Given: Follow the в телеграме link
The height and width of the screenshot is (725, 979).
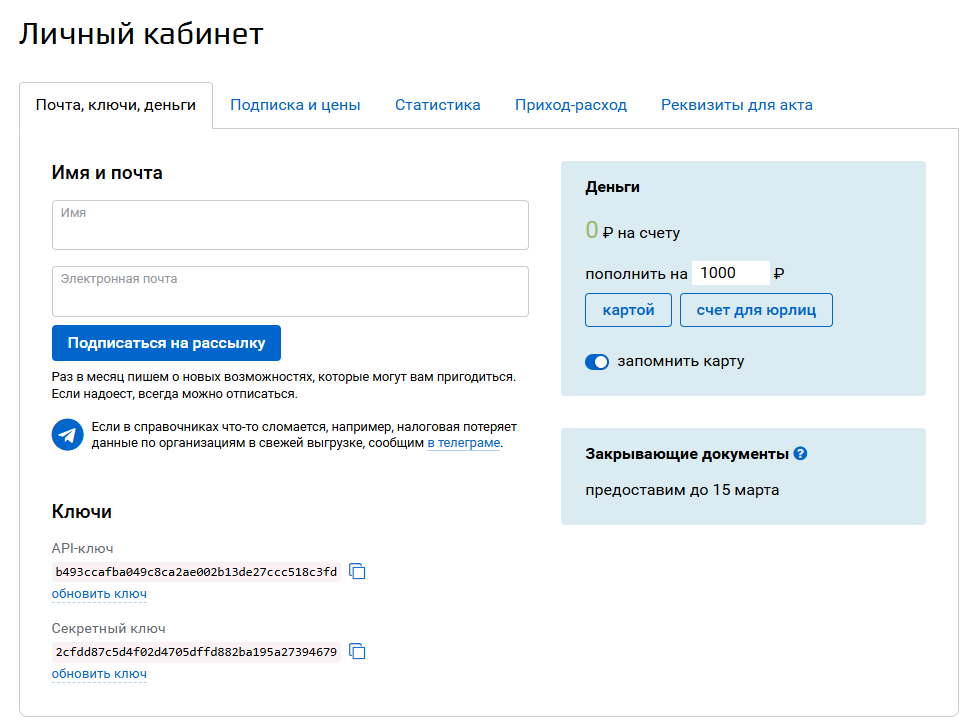Looking at the screenshot, I should [463, 443].
